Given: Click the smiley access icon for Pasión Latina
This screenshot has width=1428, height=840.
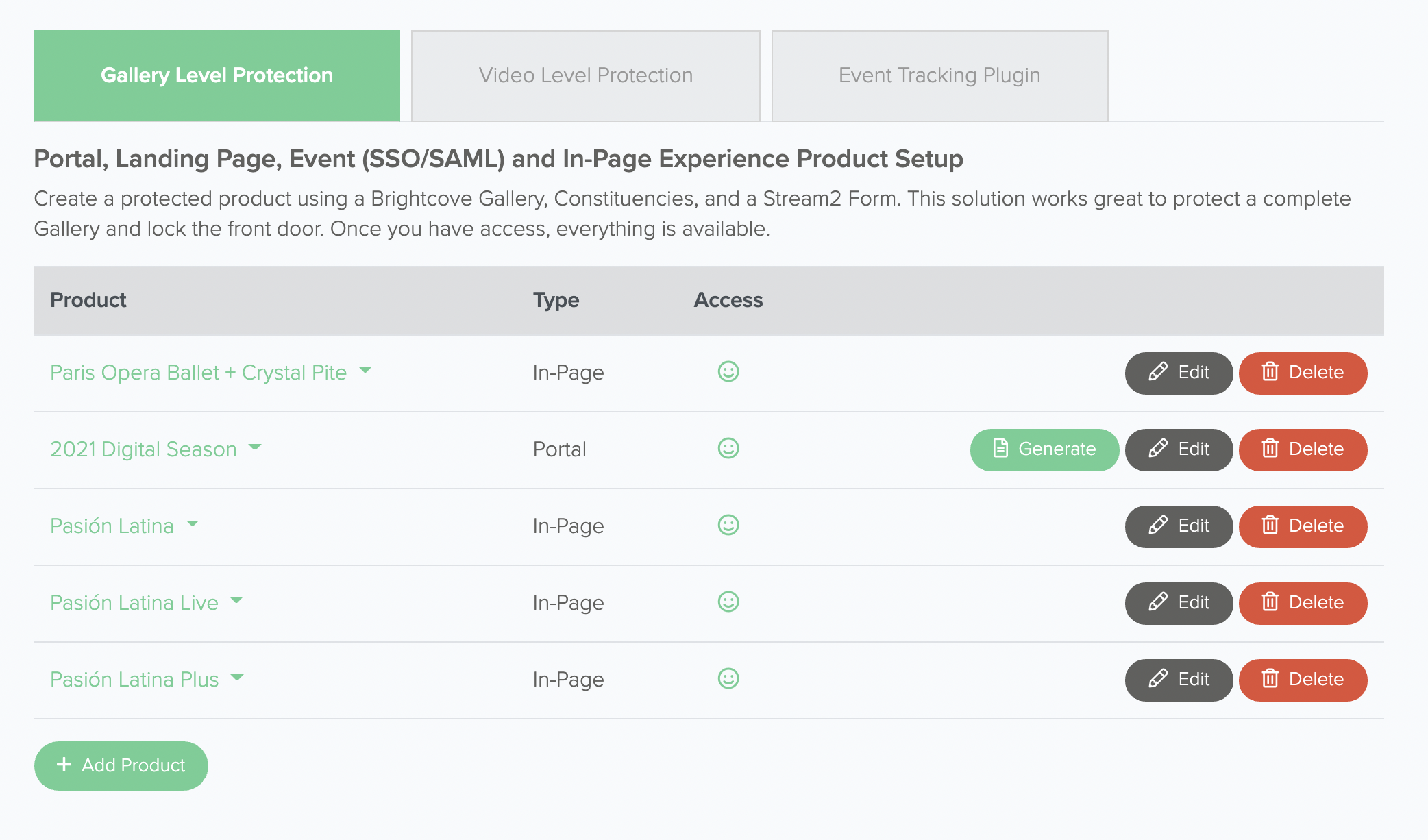Looking at the screenshot, I should pos(728,526).
